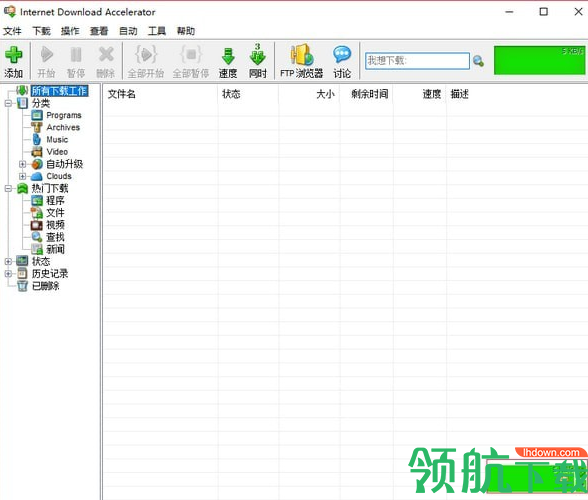Open the 自动 menu
This screenshot has height=500, width=588.
(128, 31)
